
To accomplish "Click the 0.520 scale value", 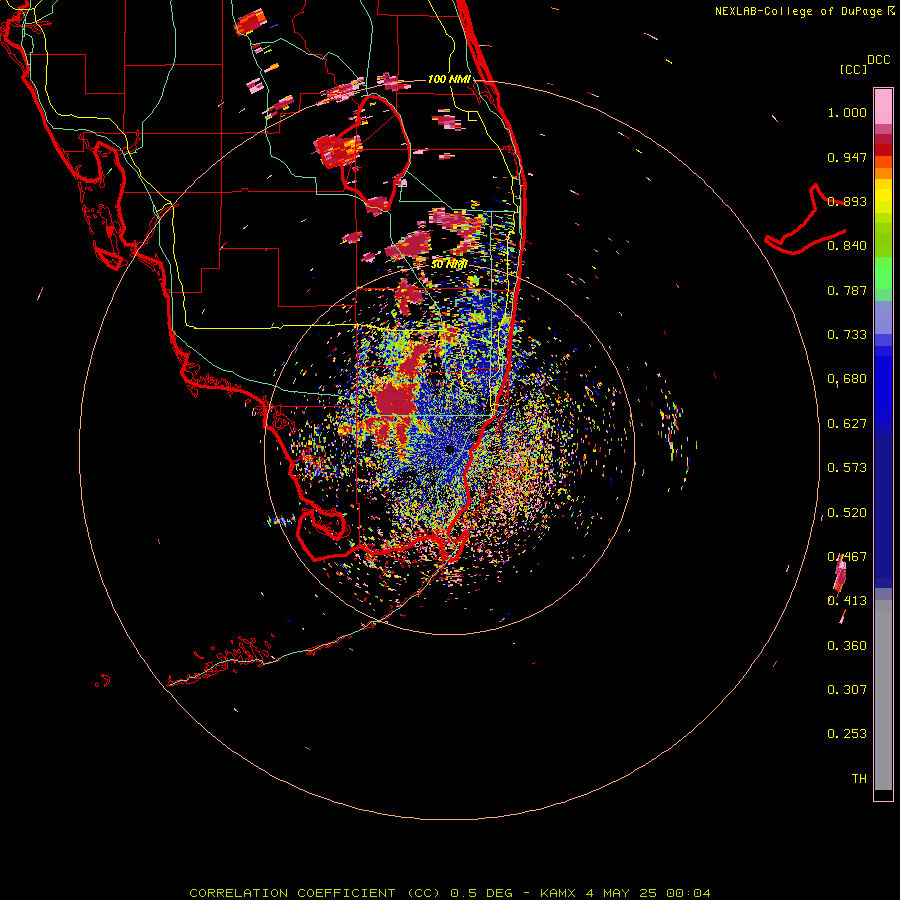I will click(847, 513).
